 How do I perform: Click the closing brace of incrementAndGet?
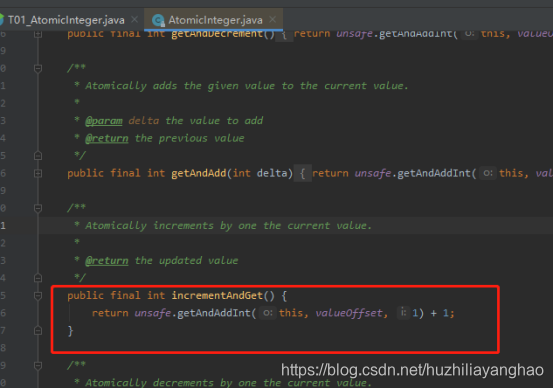point(70,331)
